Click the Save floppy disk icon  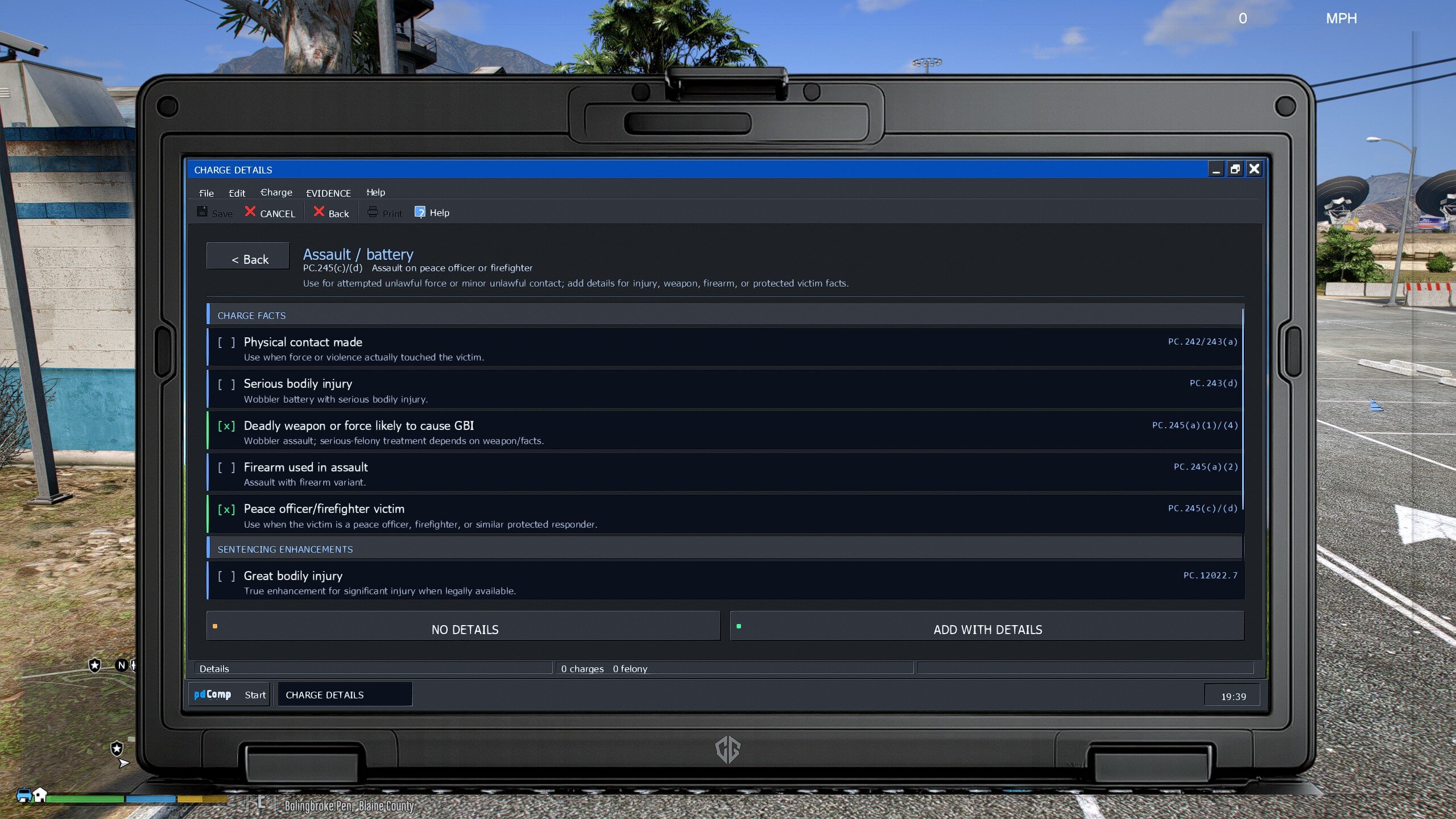point(202,212)
